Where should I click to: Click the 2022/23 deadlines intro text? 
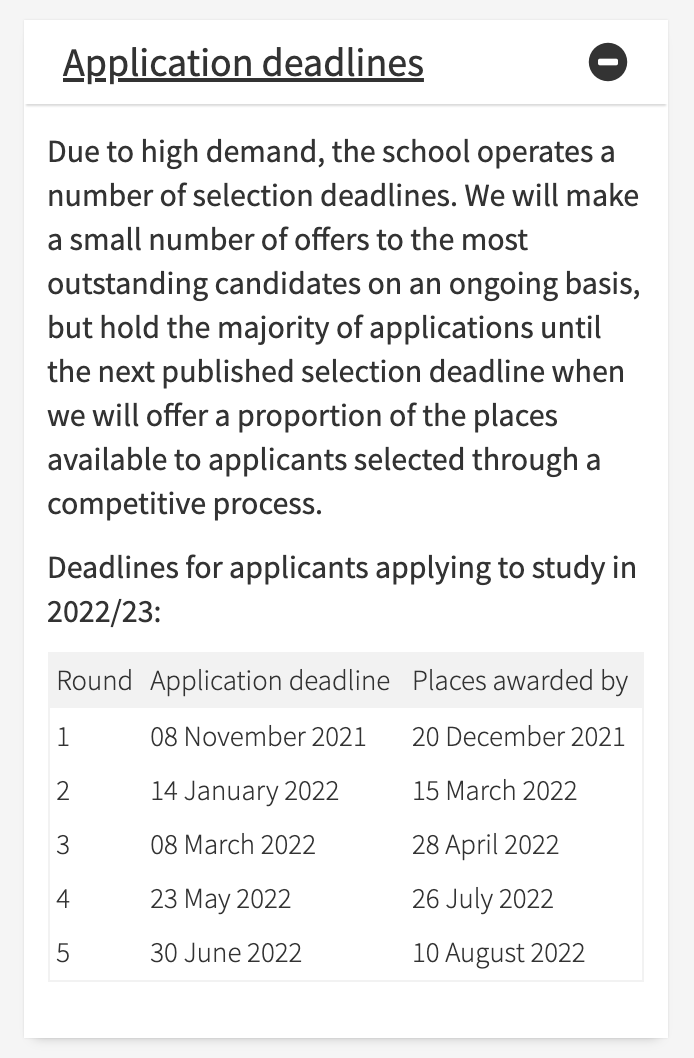tap(342, 590)
